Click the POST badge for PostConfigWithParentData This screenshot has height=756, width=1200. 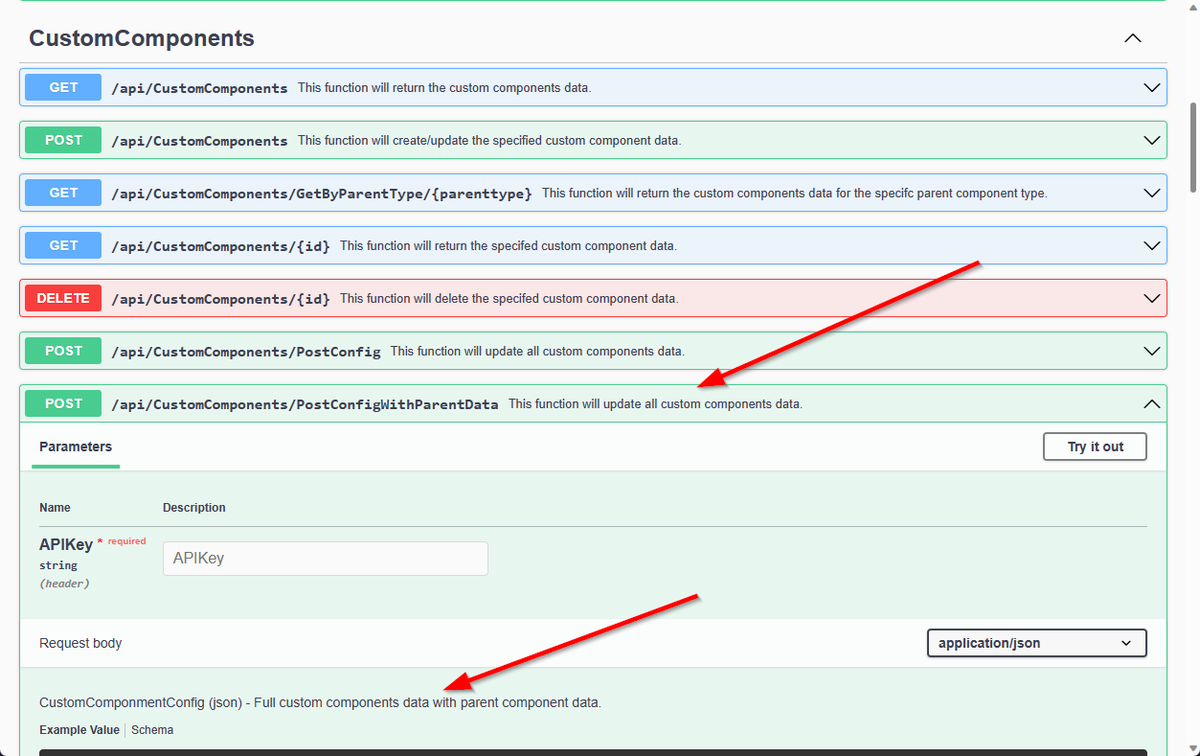point(63,403)
